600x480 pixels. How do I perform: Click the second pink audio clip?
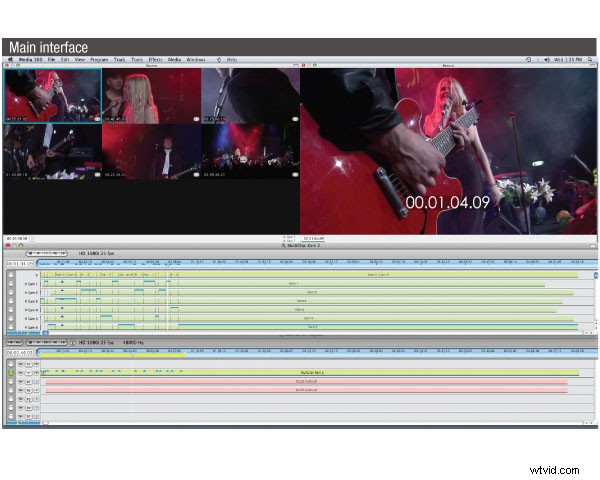coord(307,390)
